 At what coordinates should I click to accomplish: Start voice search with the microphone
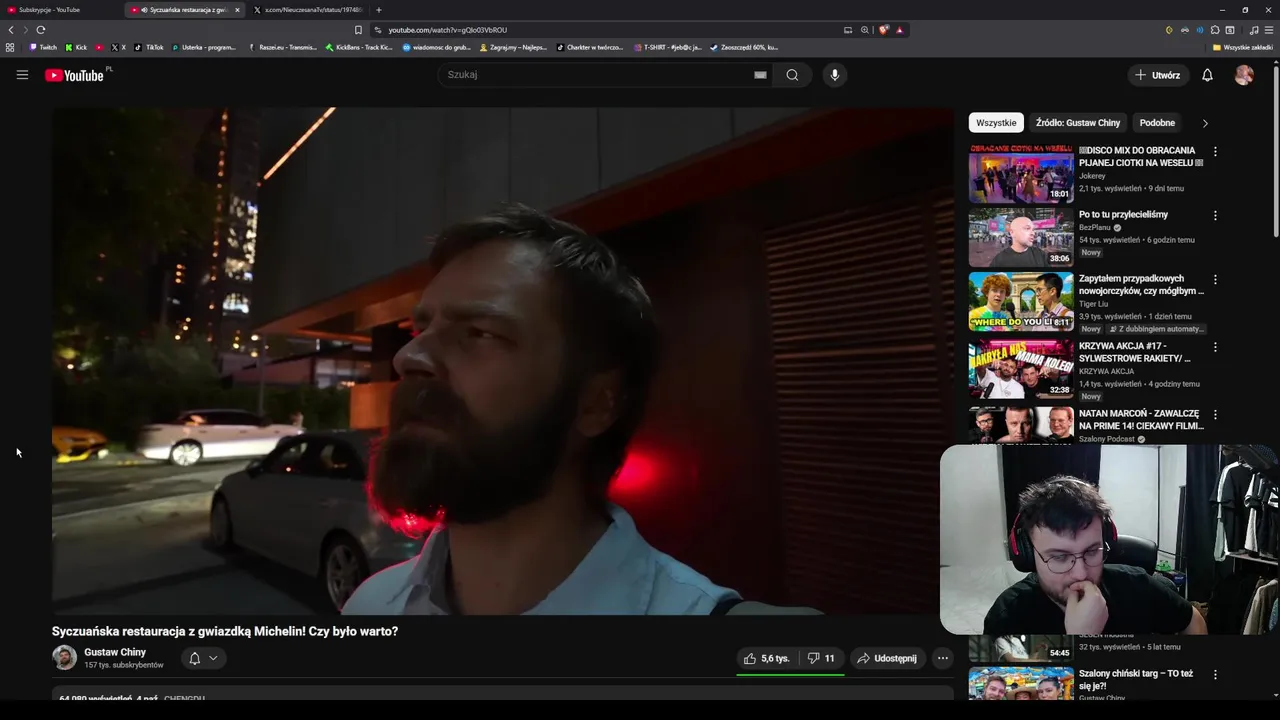[x=835, y=75]
